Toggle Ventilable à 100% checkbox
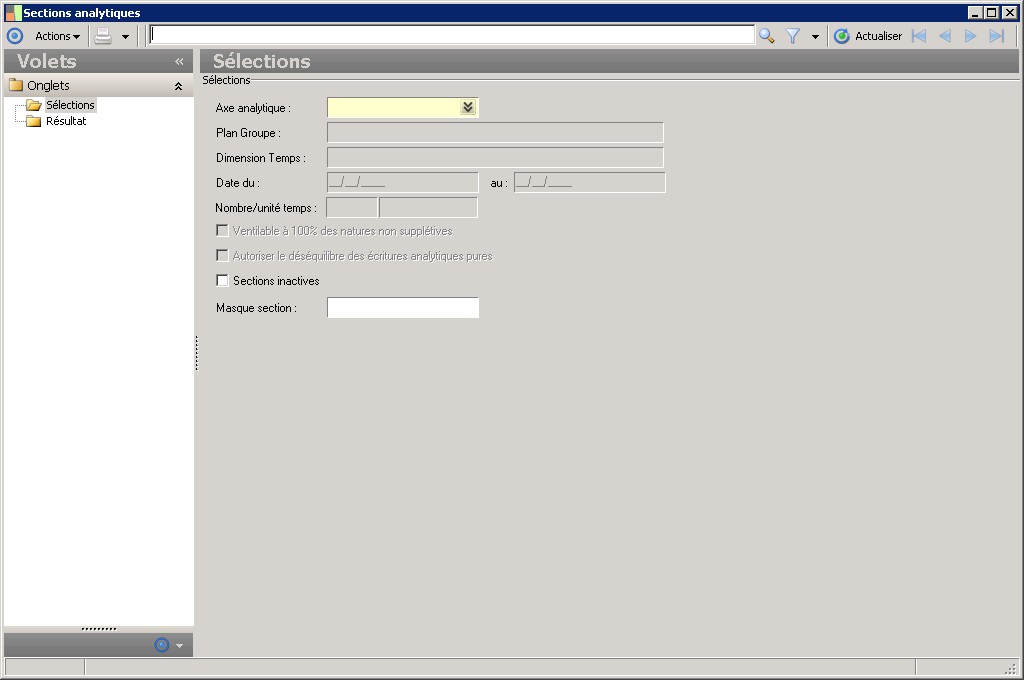Viewport: 1024px width, 680px height. pyautogui.click(x=222, y=231)
